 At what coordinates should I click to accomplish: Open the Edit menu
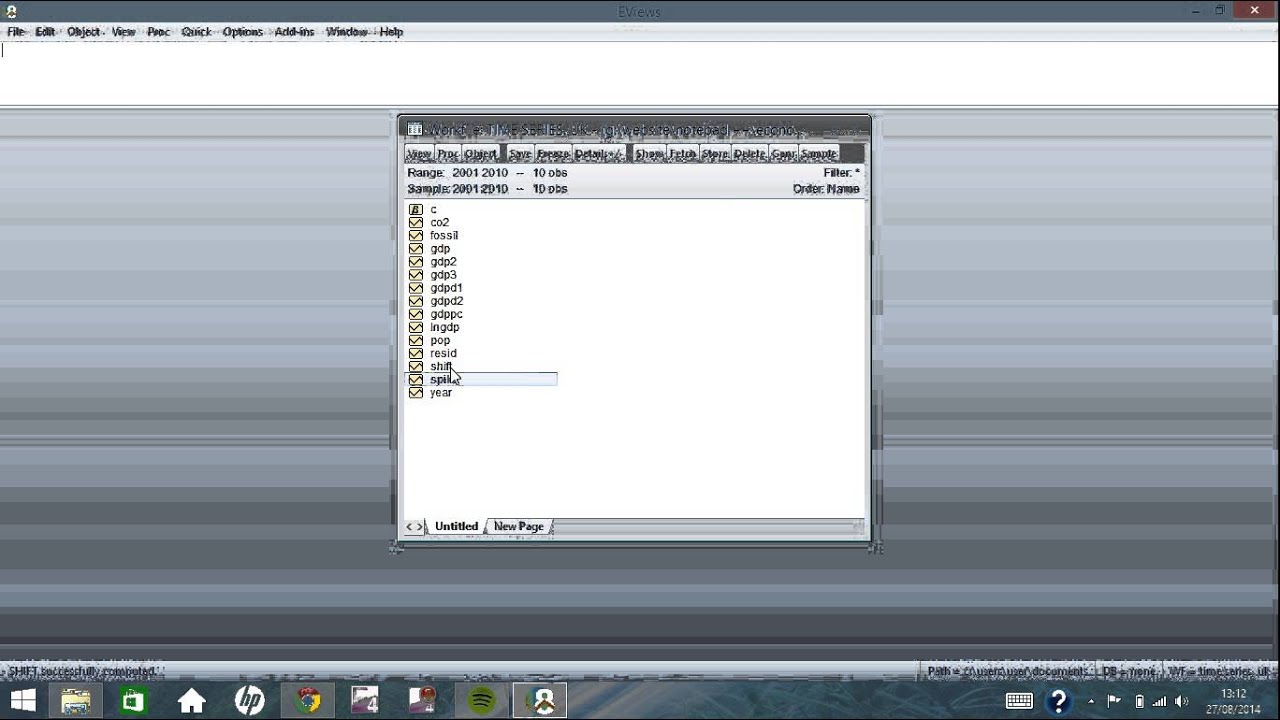tap(45, 32)
